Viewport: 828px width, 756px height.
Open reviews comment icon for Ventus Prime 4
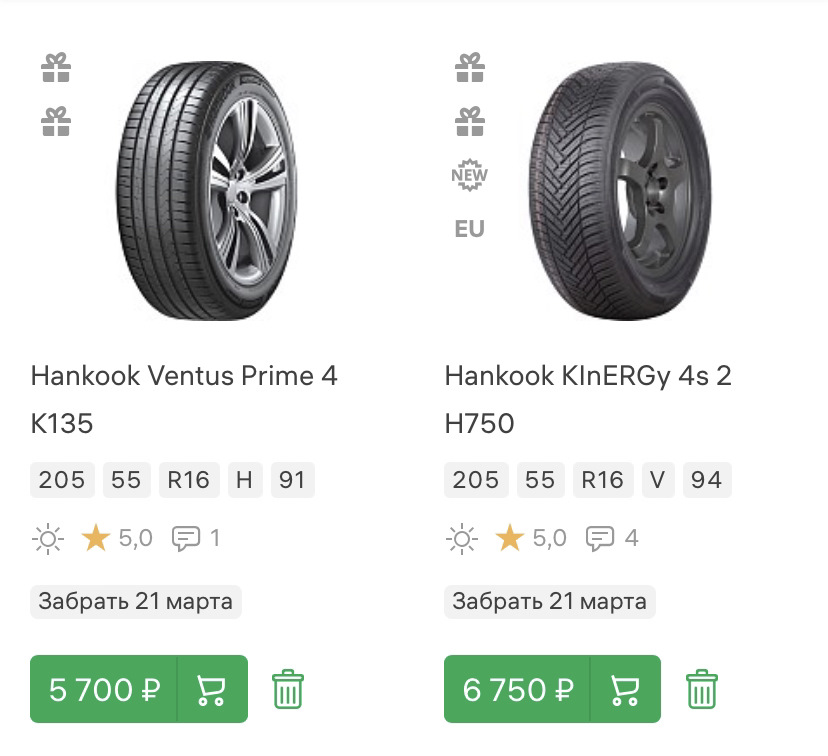186,539
